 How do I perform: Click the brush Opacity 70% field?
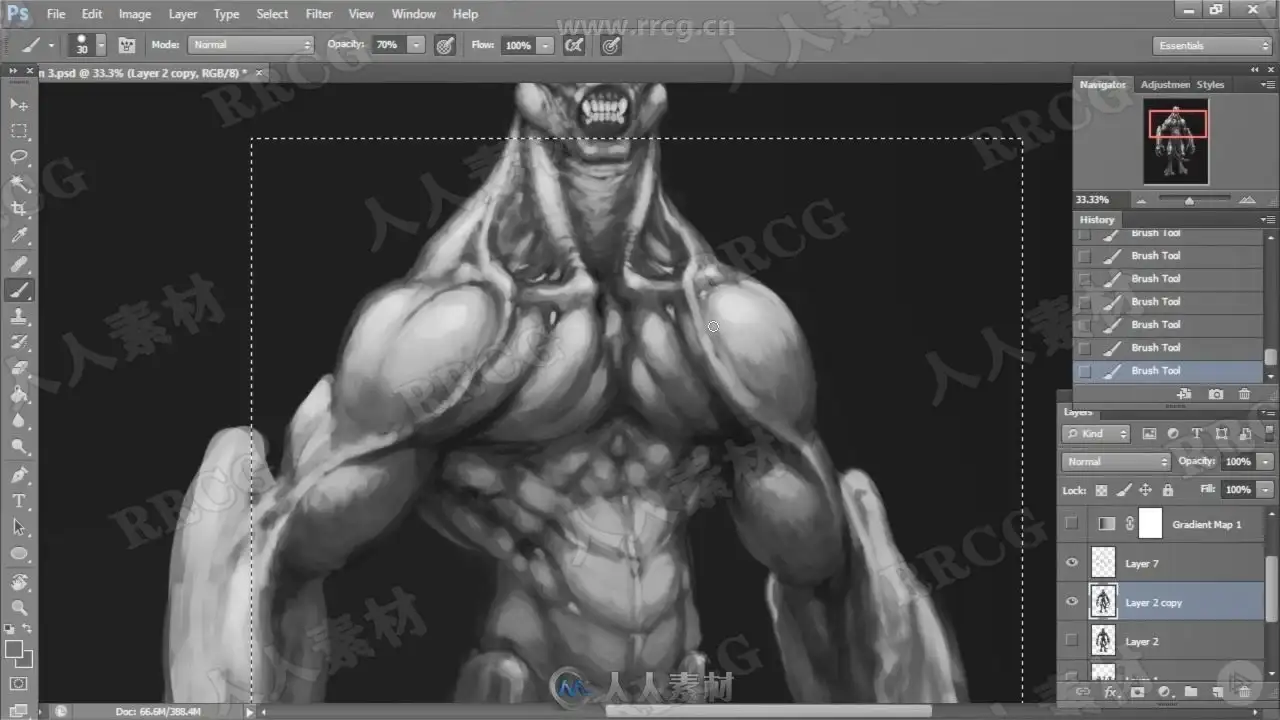387,45
